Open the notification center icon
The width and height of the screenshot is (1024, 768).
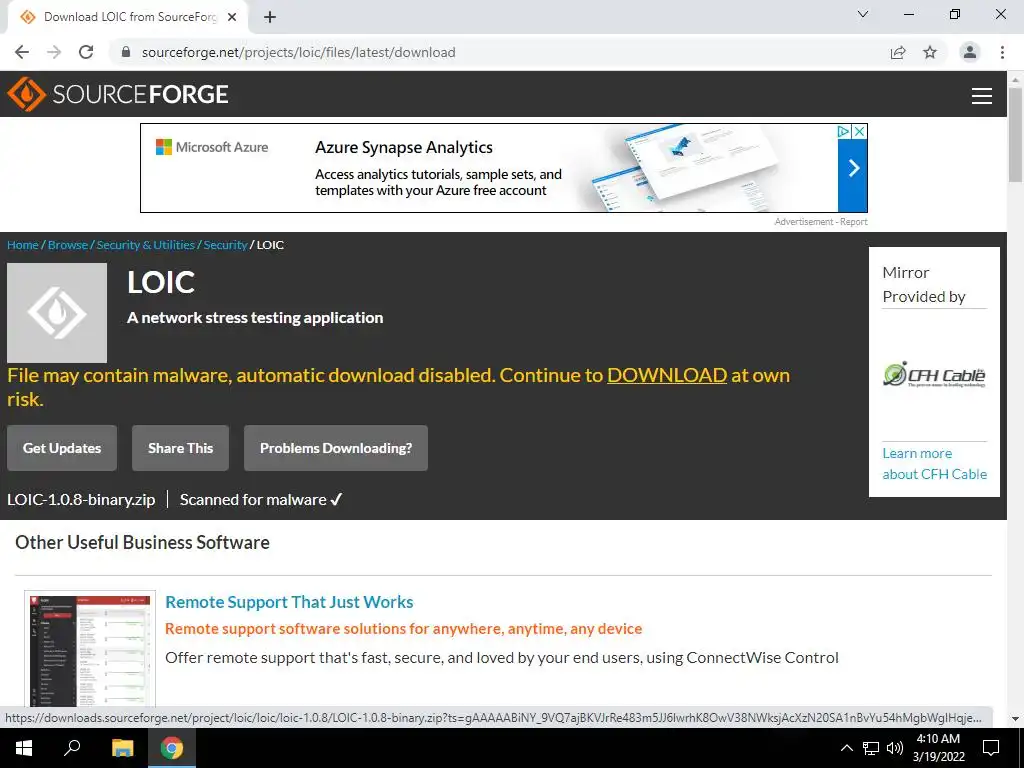click(x=991, y=748)
